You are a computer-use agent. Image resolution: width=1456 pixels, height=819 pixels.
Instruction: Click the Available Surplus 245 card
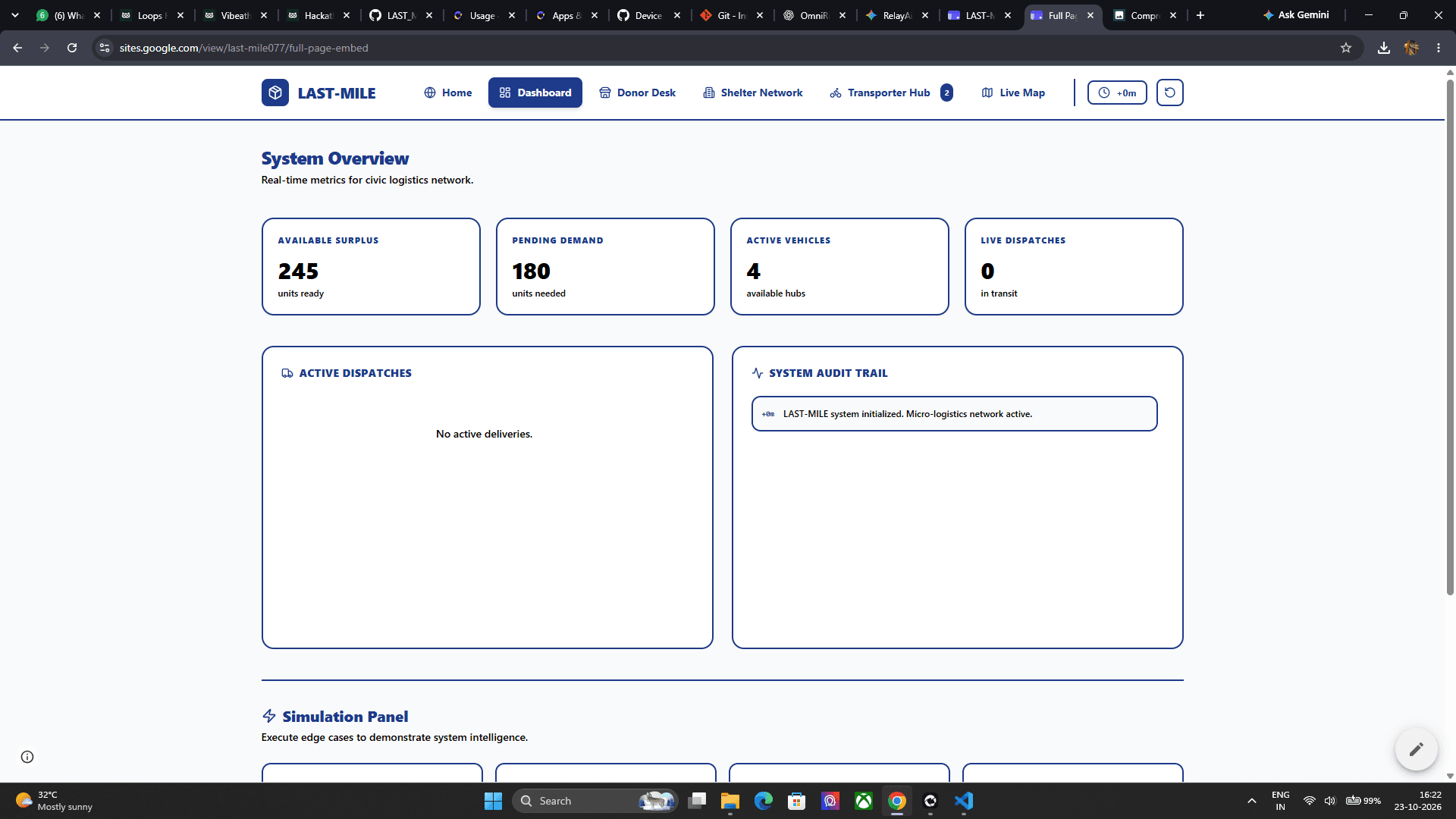[371, 266]
